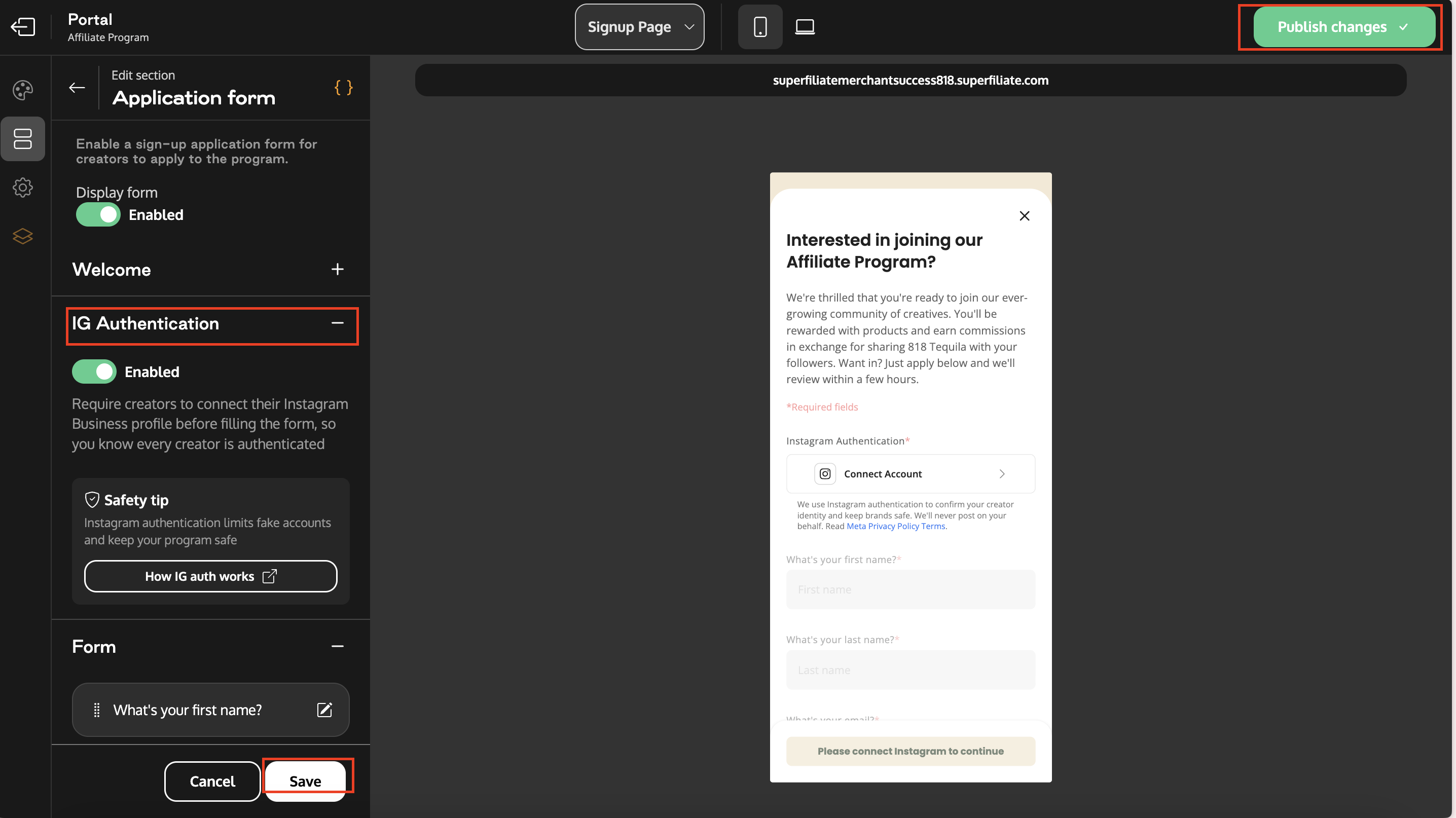Click the Application form heading

(194, 98)
